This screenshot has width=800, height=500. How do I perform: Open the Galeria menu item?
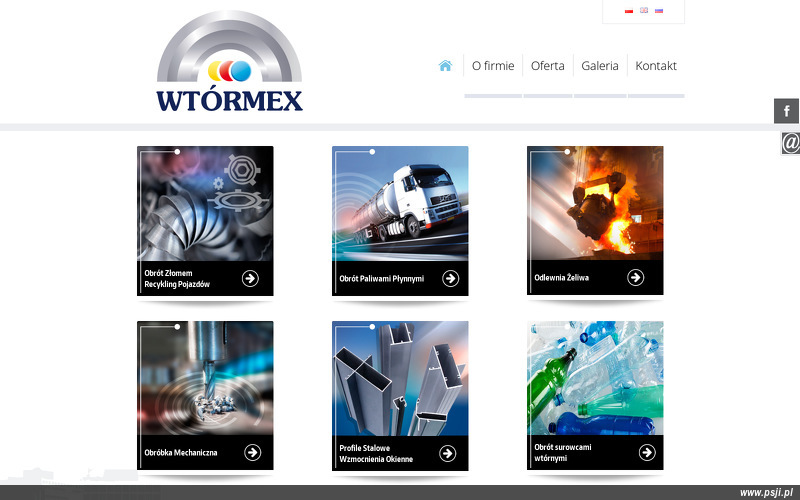click(x=599, y=66)
